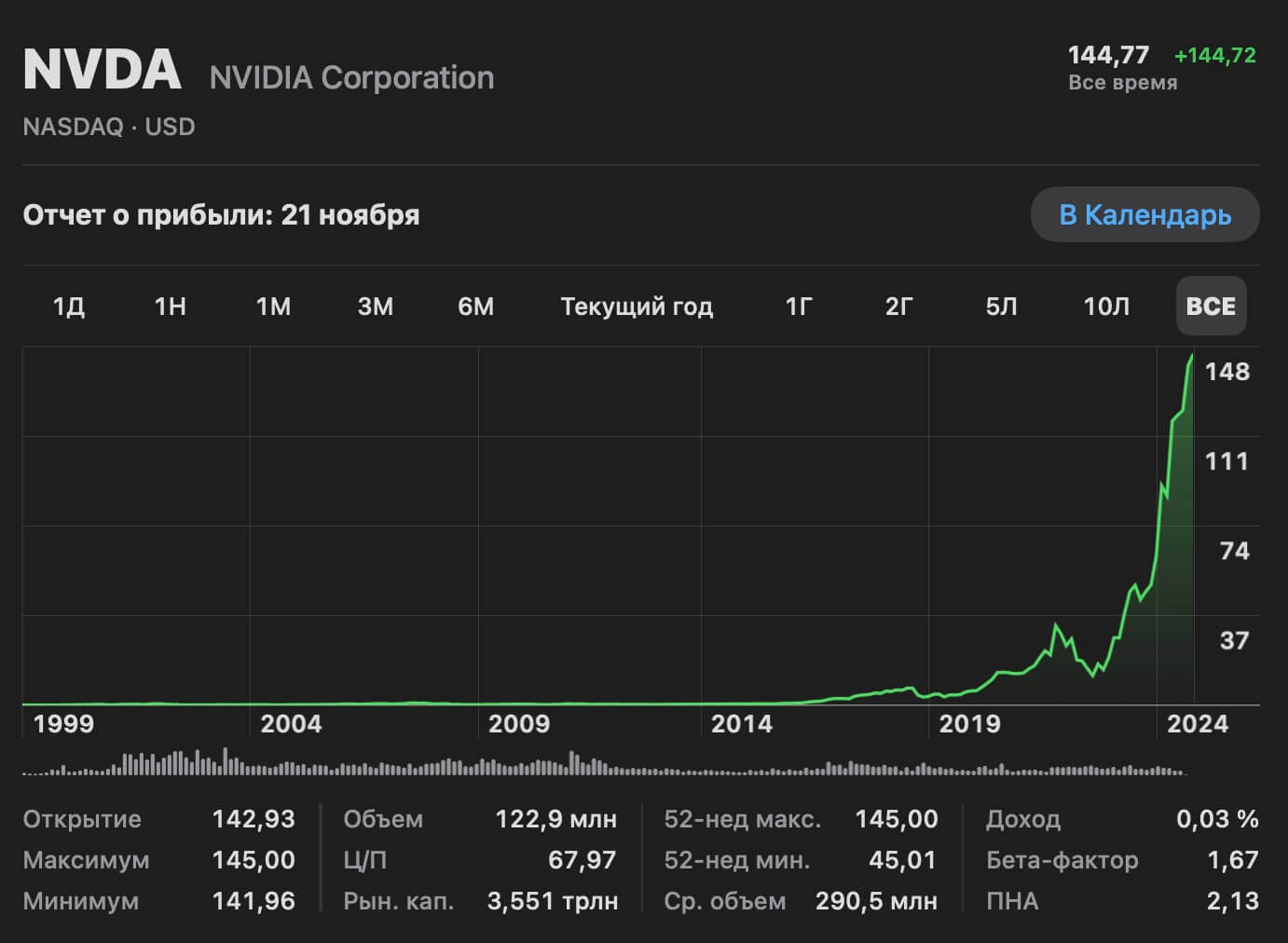This screenshot has height=943, width=1288.
Task: Show the 10Л chart range
Action: [x=1106, y=307]
